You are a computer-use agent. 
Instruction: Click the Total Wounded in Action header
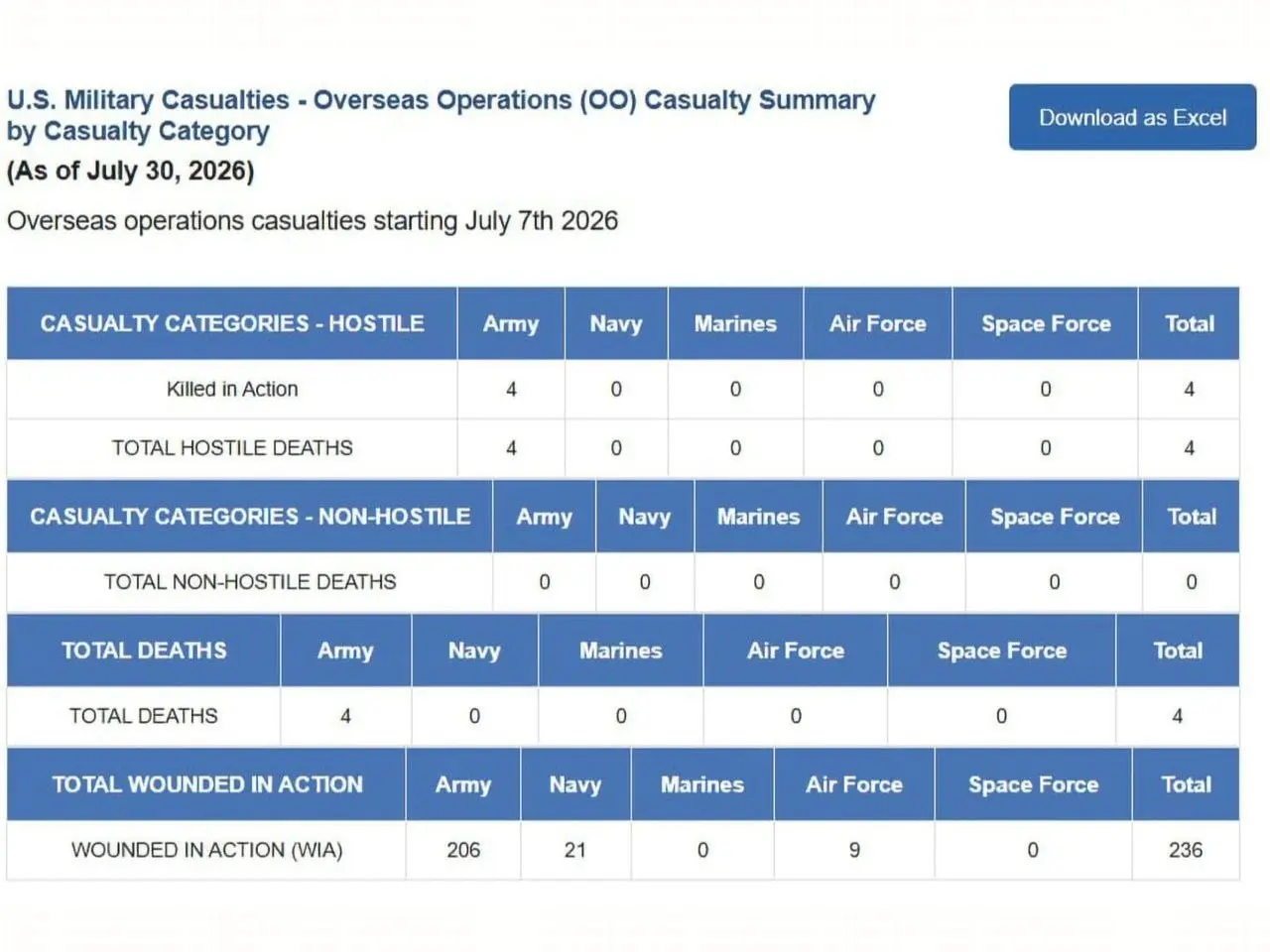(x=206, y=784)
